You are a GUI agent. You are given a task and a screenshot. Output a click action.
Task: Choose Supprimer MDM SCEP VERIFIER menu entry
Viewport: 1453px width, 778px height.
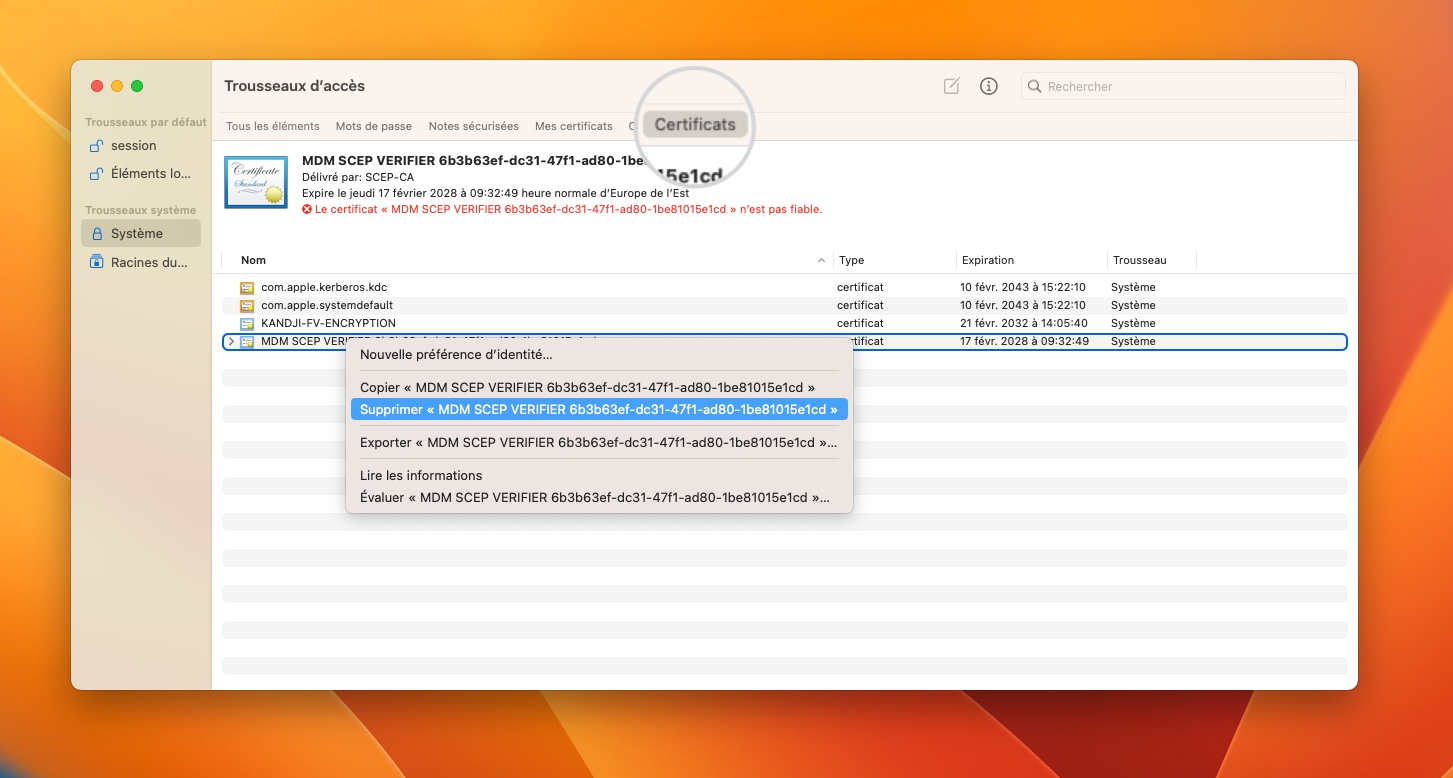599,409
